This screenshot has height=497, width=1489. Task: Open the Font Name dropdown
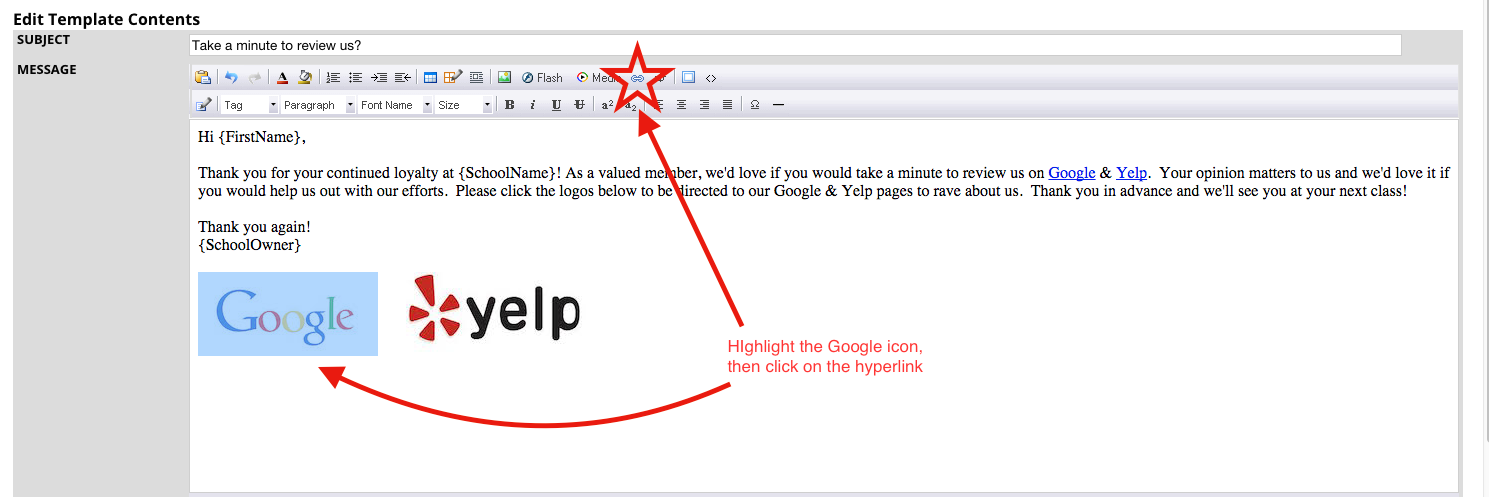(x=395, y=104)
